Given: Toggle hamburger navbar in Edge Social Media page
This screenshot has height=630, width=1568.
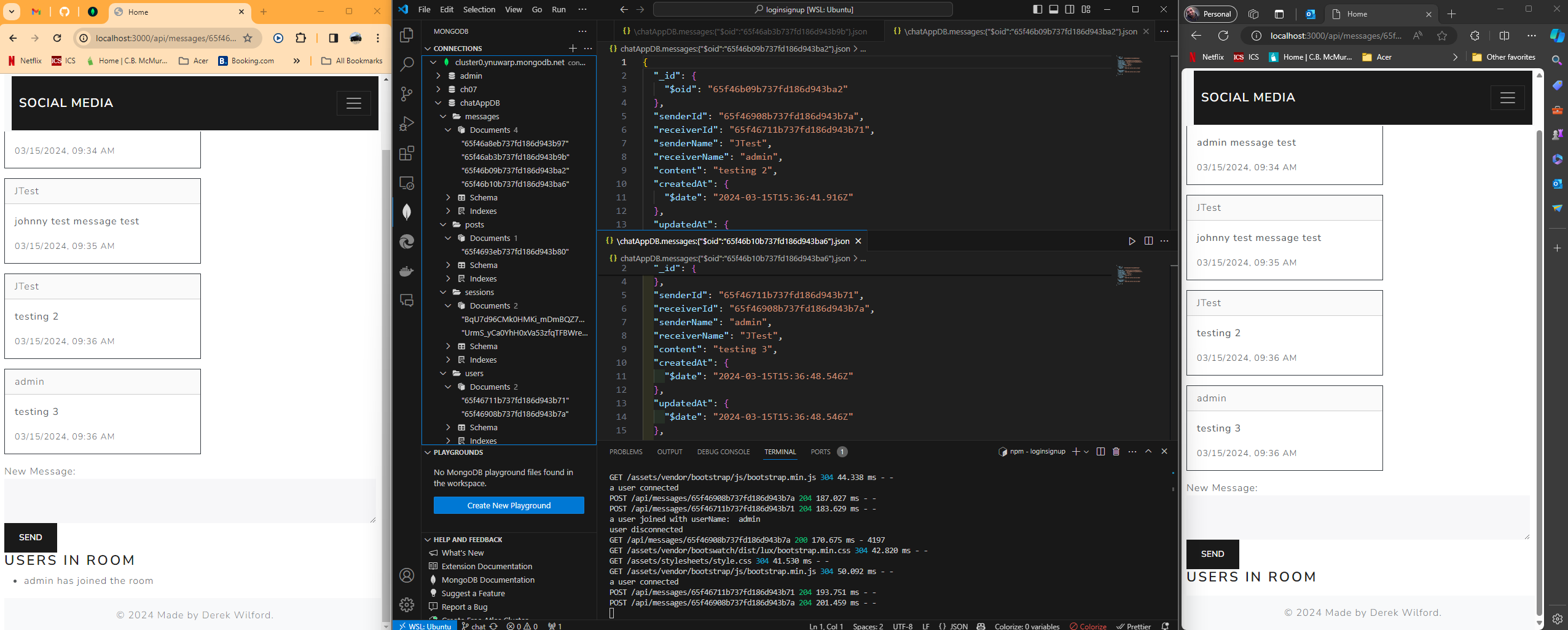Looking at the screenshot, I should [x=1507, y=98].
